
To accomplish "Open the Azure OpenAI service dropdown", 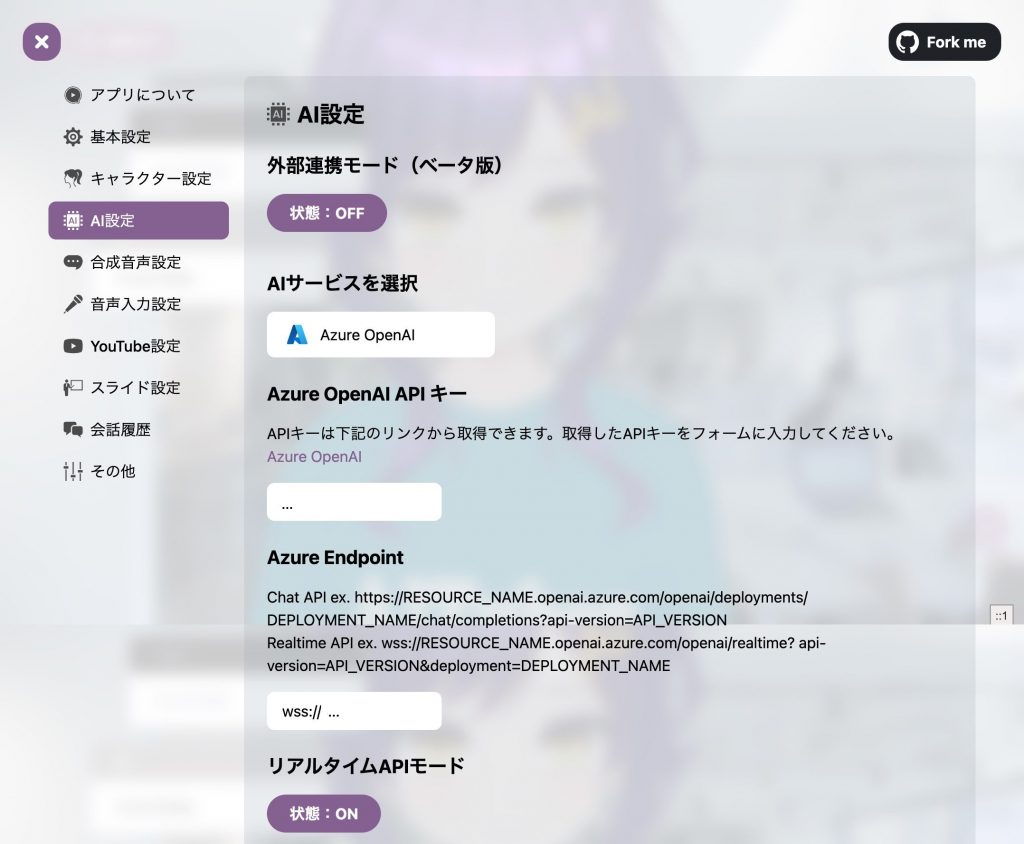I will click(x=381, y=334).
